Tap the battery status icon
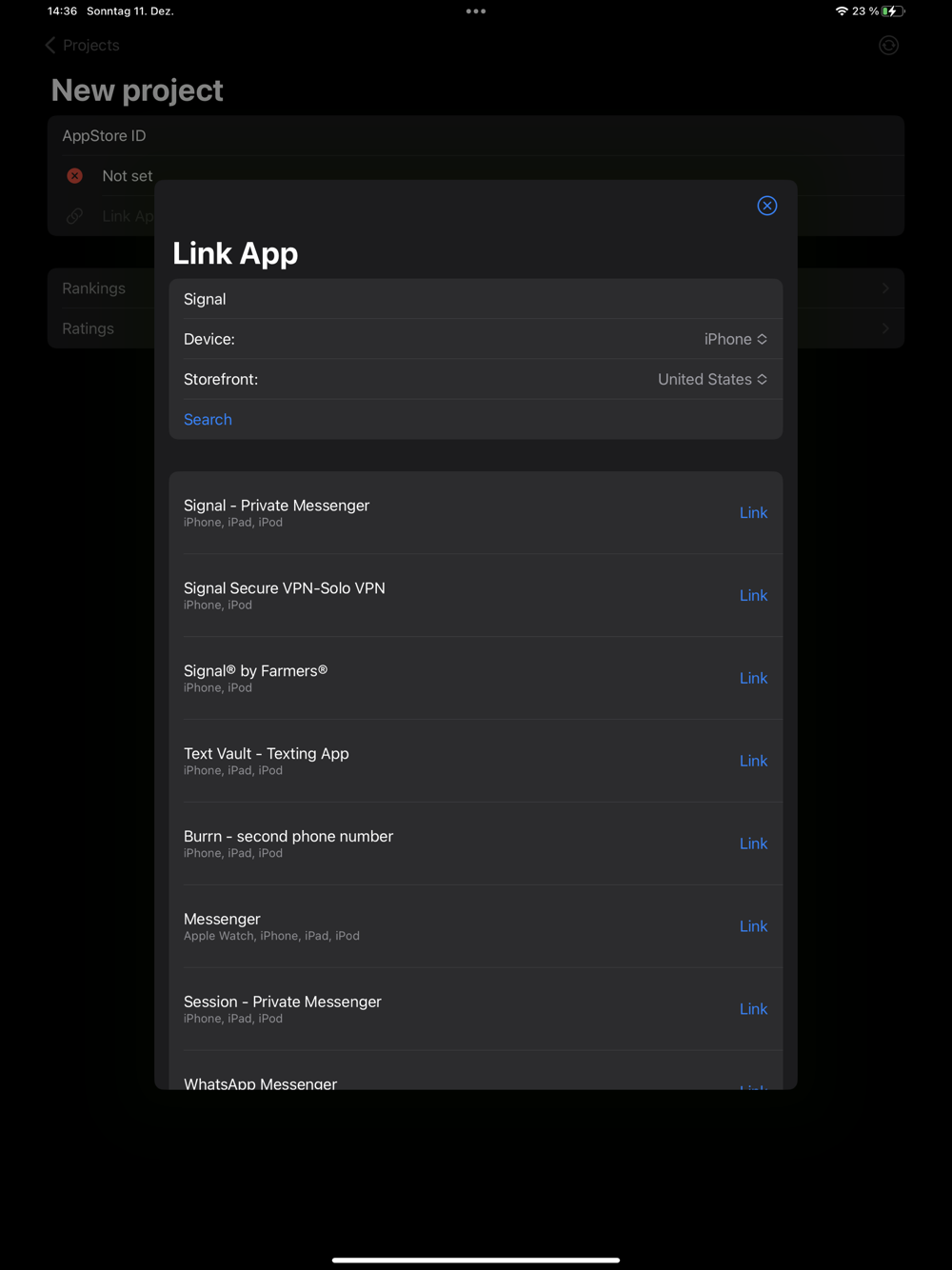The height and width of the screenshot is (1270, 952). (x=893, y=11)
